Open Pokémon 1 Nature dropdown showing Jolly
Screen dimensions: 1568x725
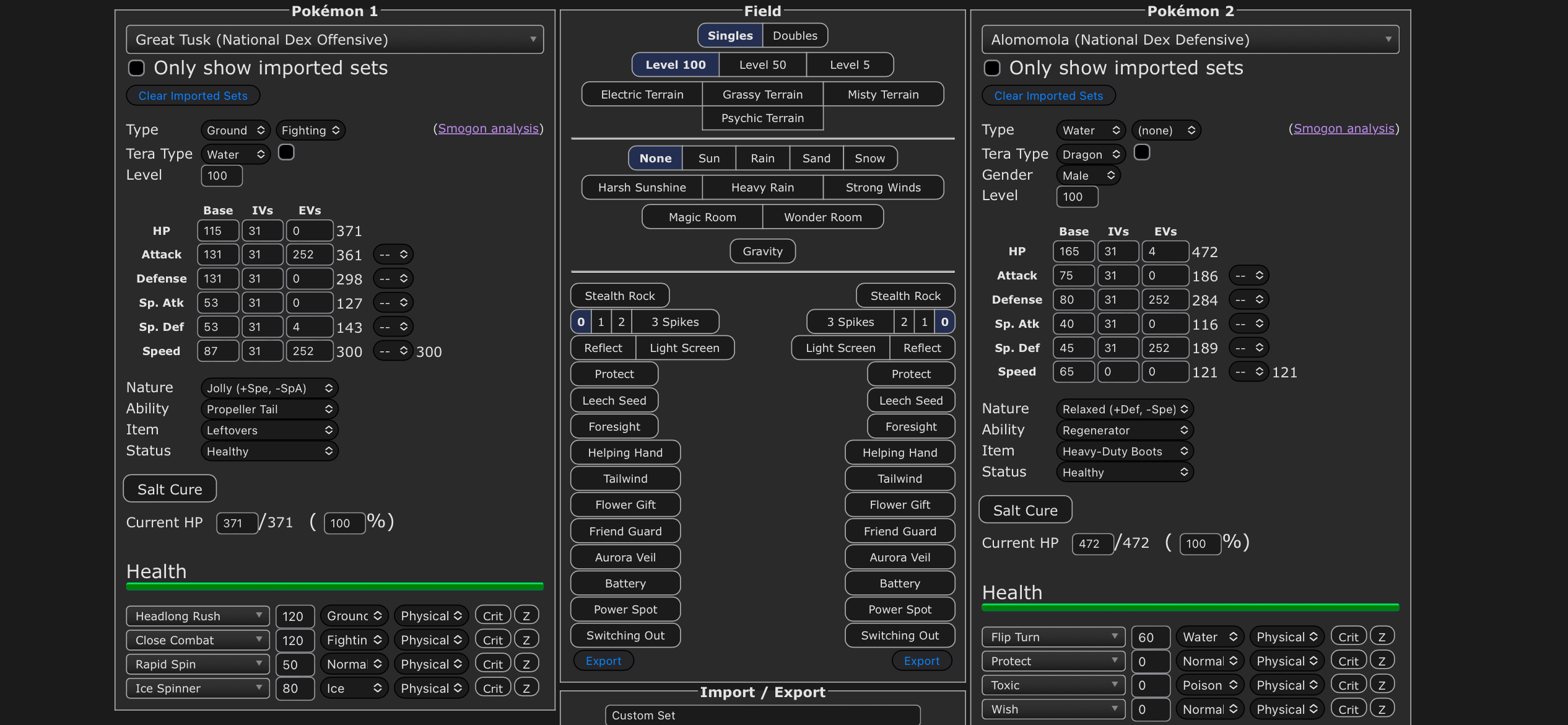tap(269, 388)
